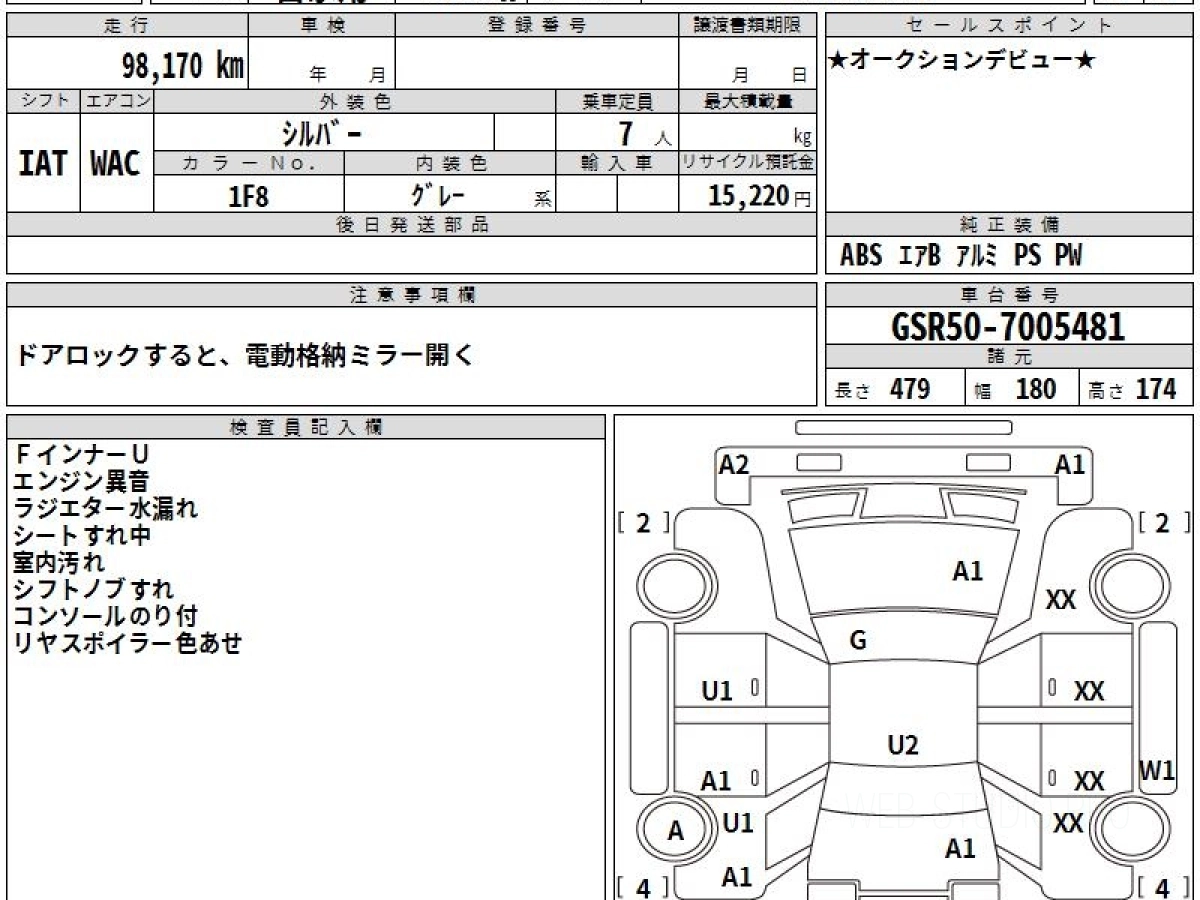Click the 後日発送部品 section header
Viewport: 1200px width, 900px height.
412,225
